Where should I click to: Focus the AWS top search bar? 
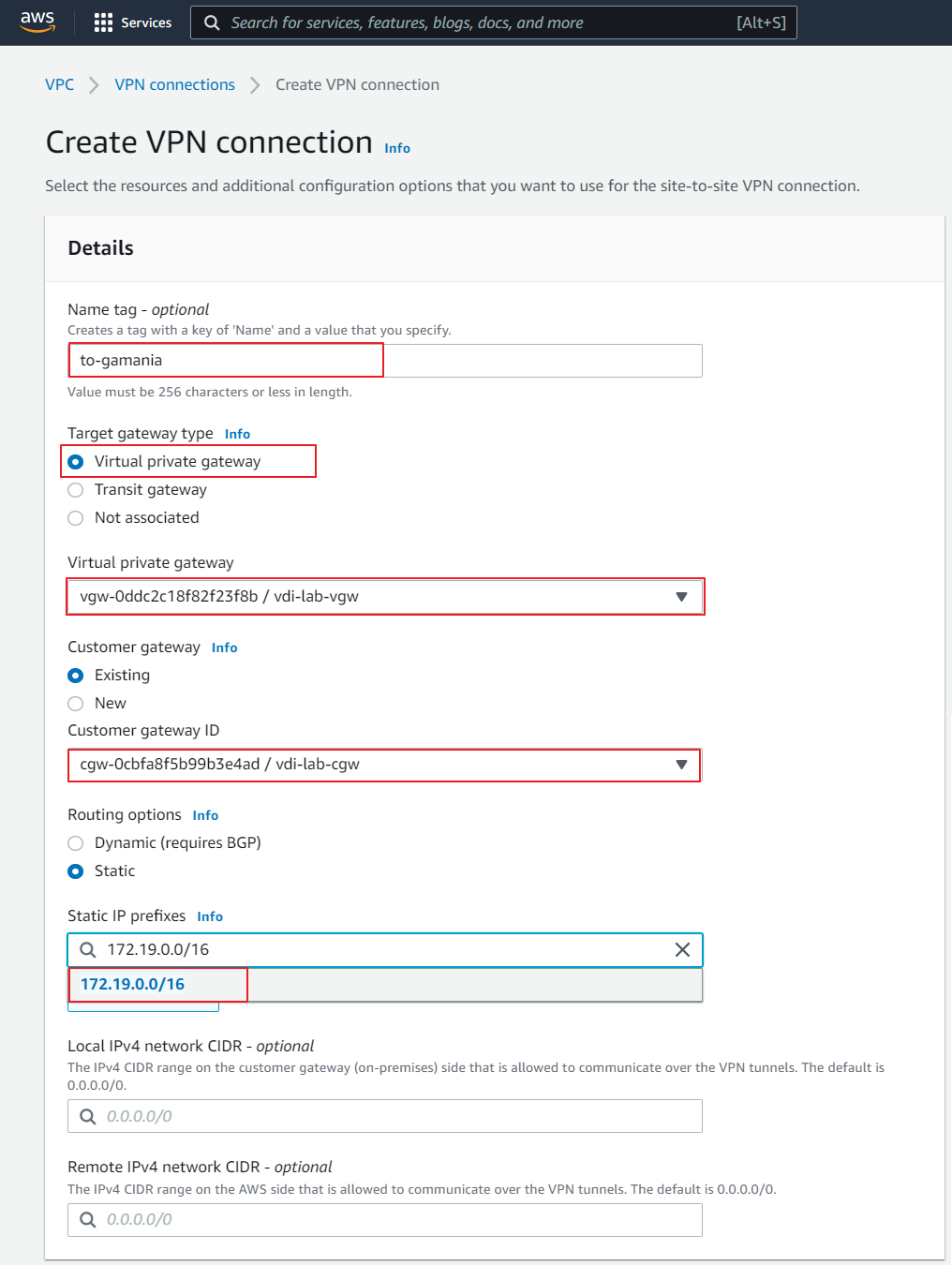click(494, 22)
